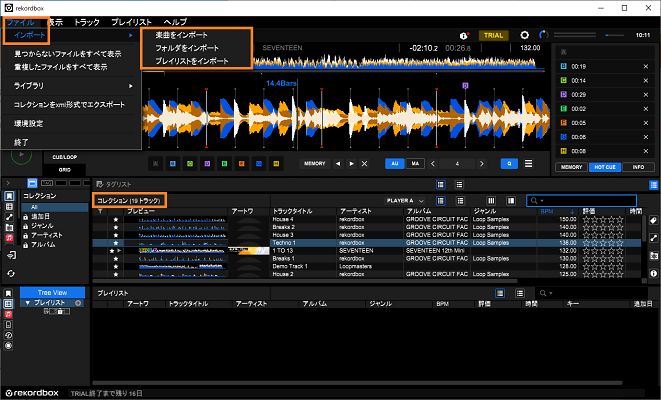The image size is (661, 400).
Task: Increase loop beat value with right chevron
Action: pos(481,164)
